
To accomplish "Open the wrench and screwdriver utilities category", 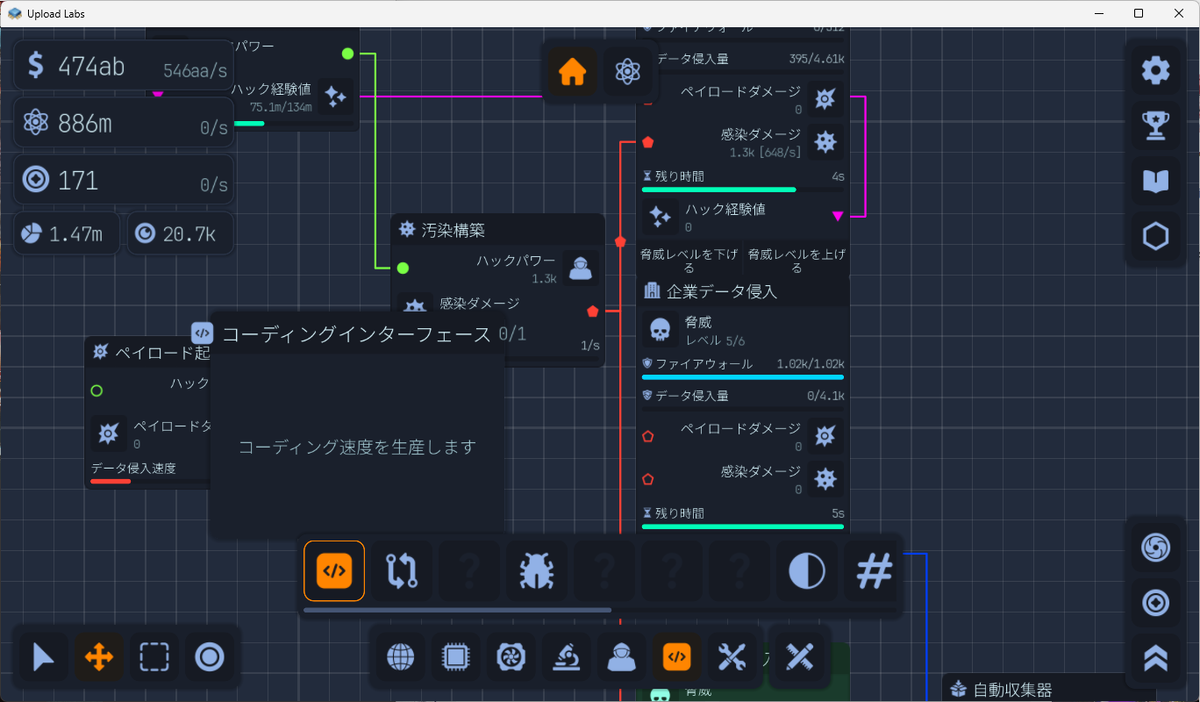I will click(732, 657).
